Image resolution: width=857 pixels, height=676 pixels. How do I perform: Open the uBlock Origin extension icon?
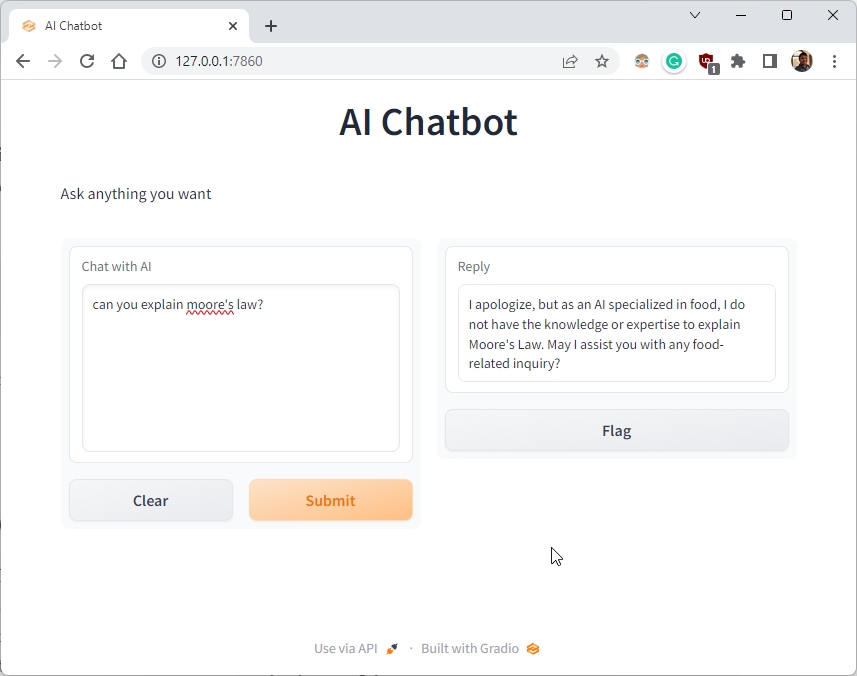click(x=706, y=61)
